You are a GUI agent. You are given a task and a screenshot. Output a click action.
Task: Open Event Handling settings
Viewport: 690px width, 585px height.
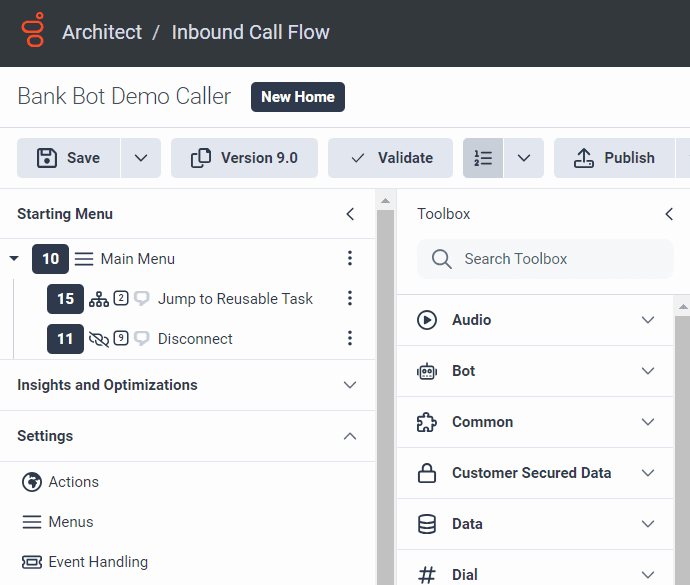pyautogui.click(x=97, y=562)
